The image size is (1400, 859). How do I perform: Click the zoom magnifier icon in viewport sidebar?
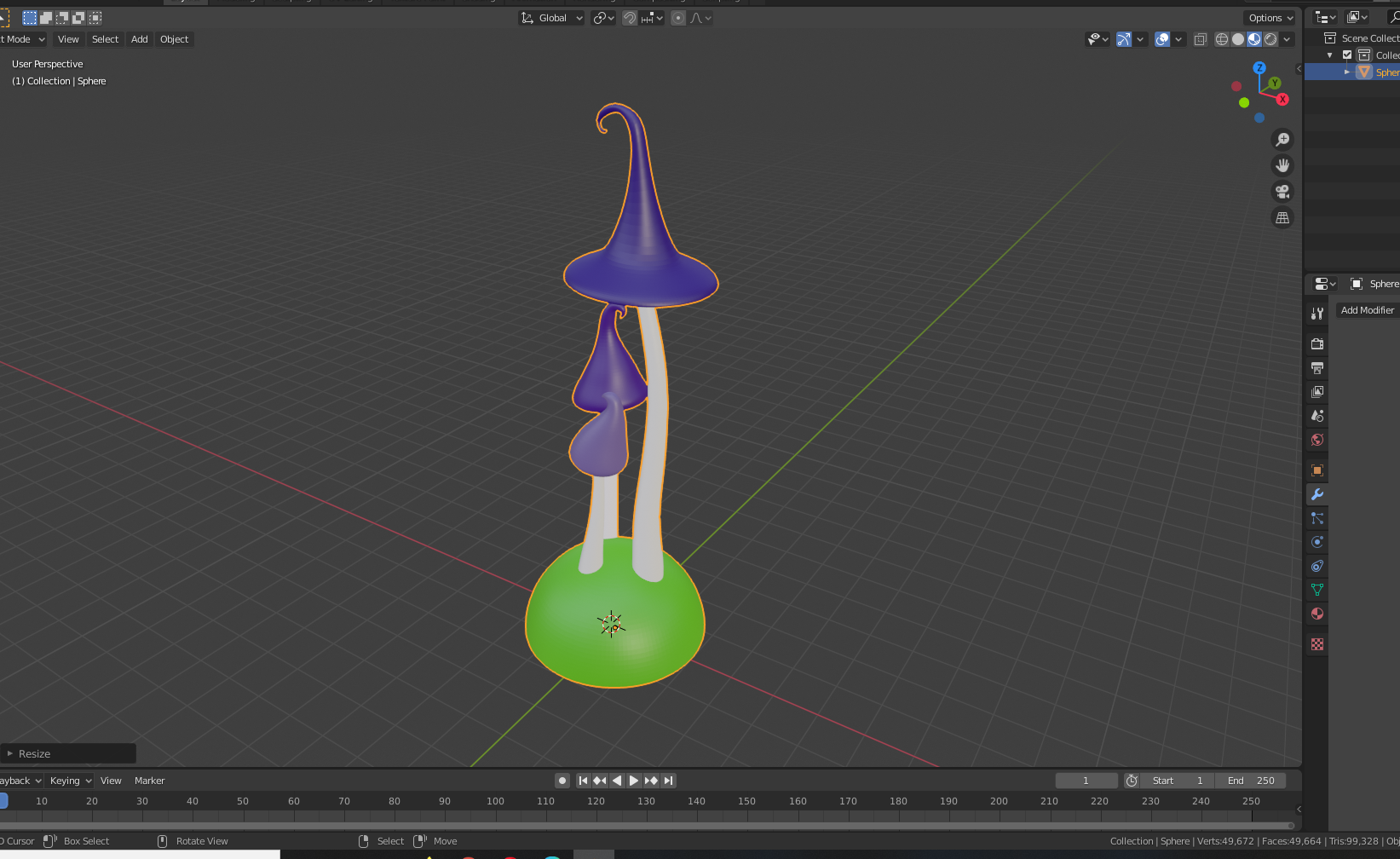tap(1282, 139)
